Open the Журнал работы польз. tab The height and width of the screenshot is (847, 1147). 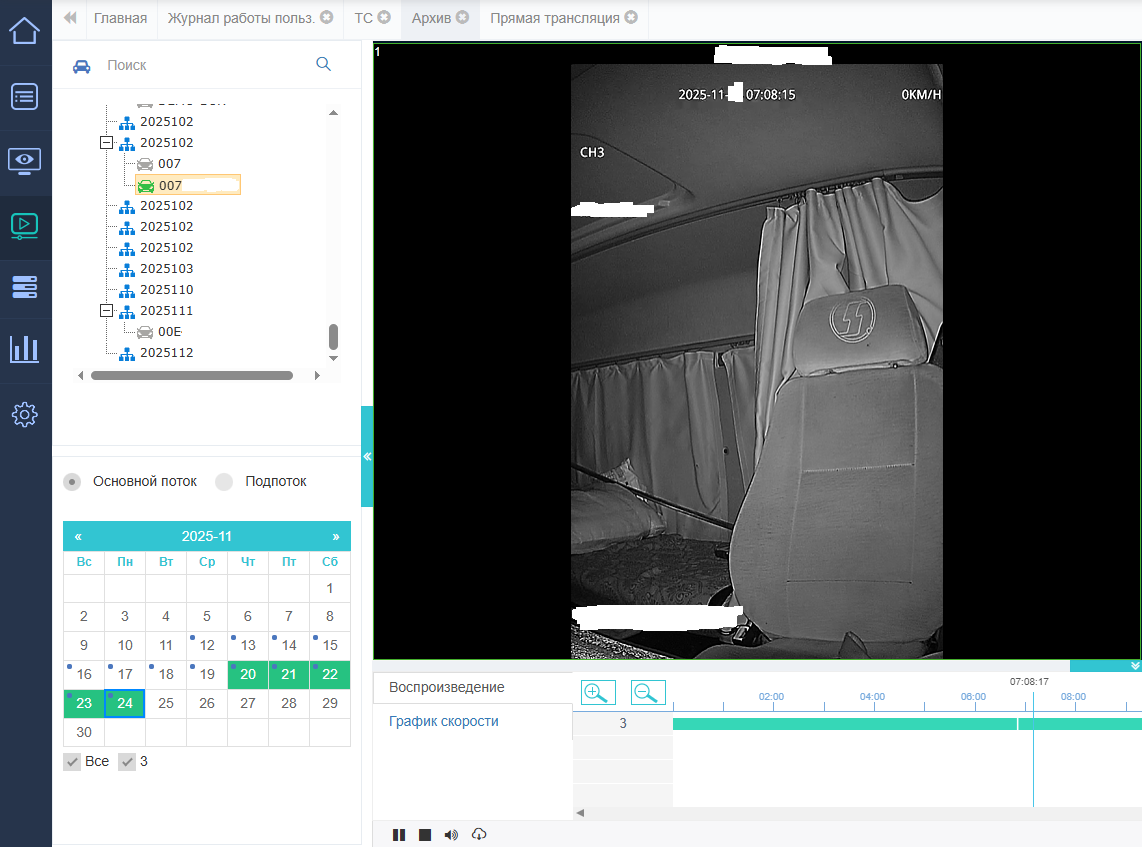pos(241,18)
